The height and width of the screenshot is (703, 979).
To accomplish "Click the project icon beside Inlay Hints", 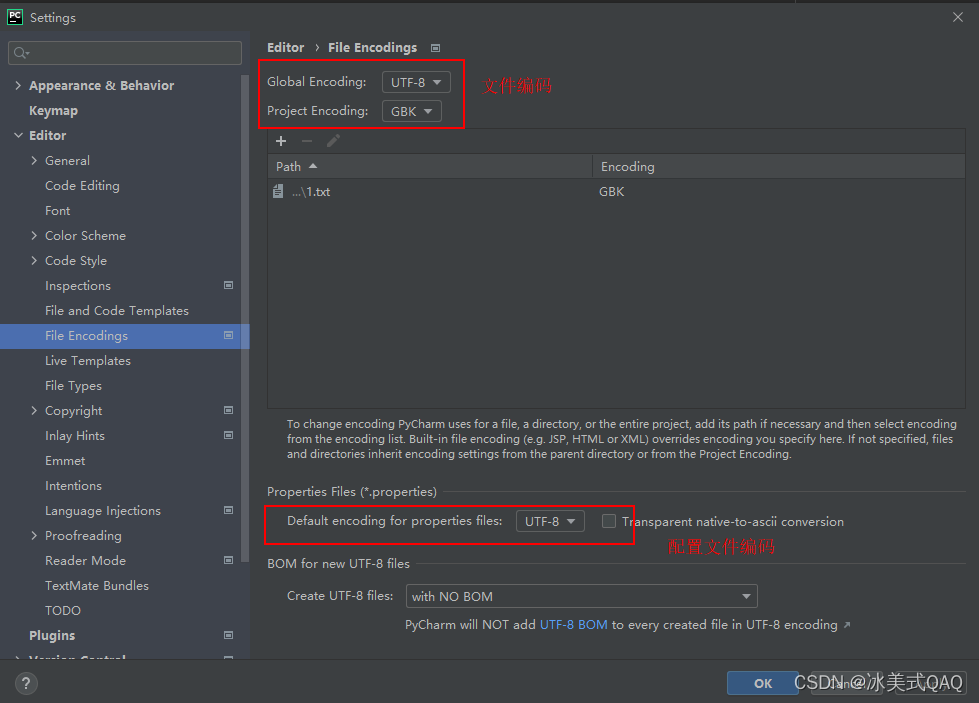I will coord(229,435).
